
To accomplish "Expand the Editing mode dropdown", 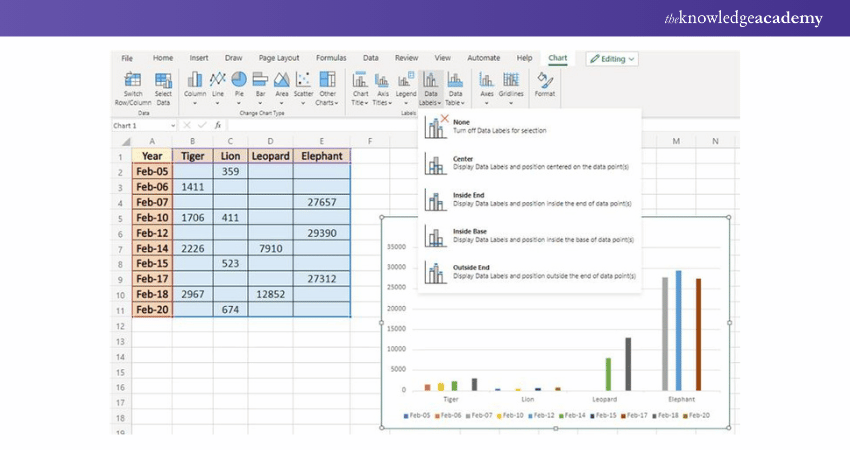I will 612,59.
